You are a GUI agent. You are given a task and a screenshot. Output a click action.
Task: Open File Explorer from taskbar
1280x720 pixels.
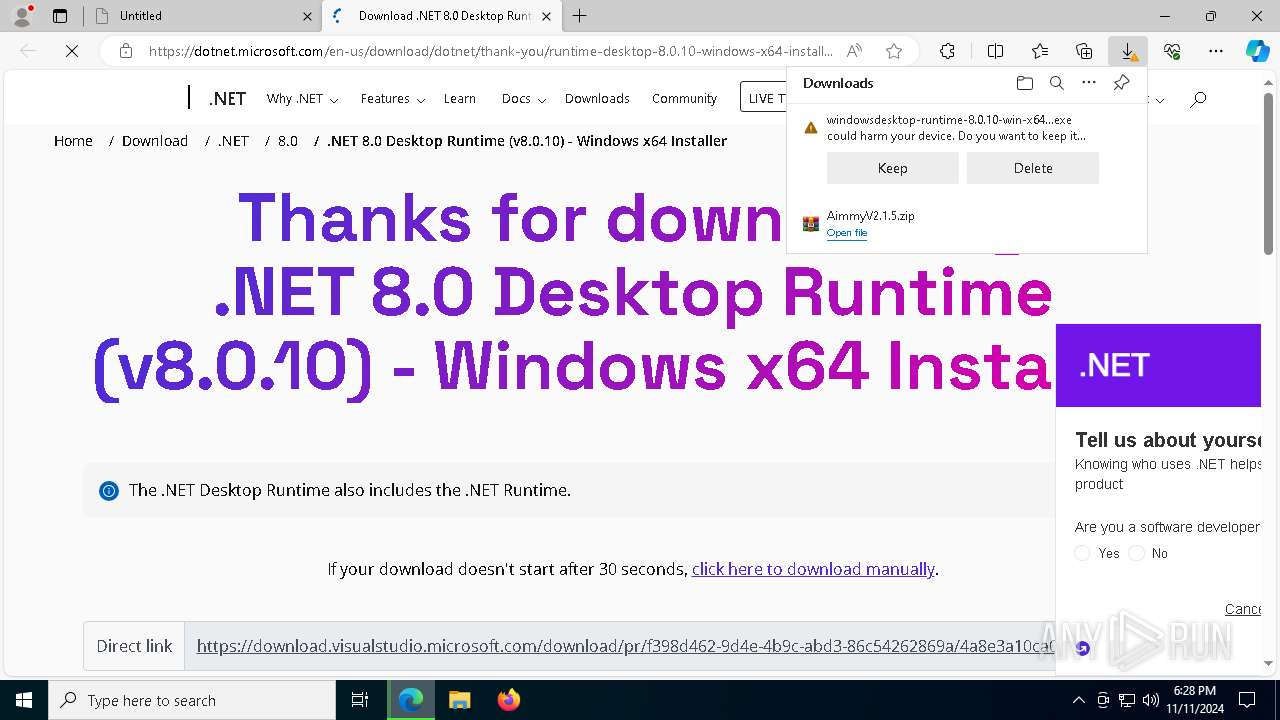tap(459, 700)
